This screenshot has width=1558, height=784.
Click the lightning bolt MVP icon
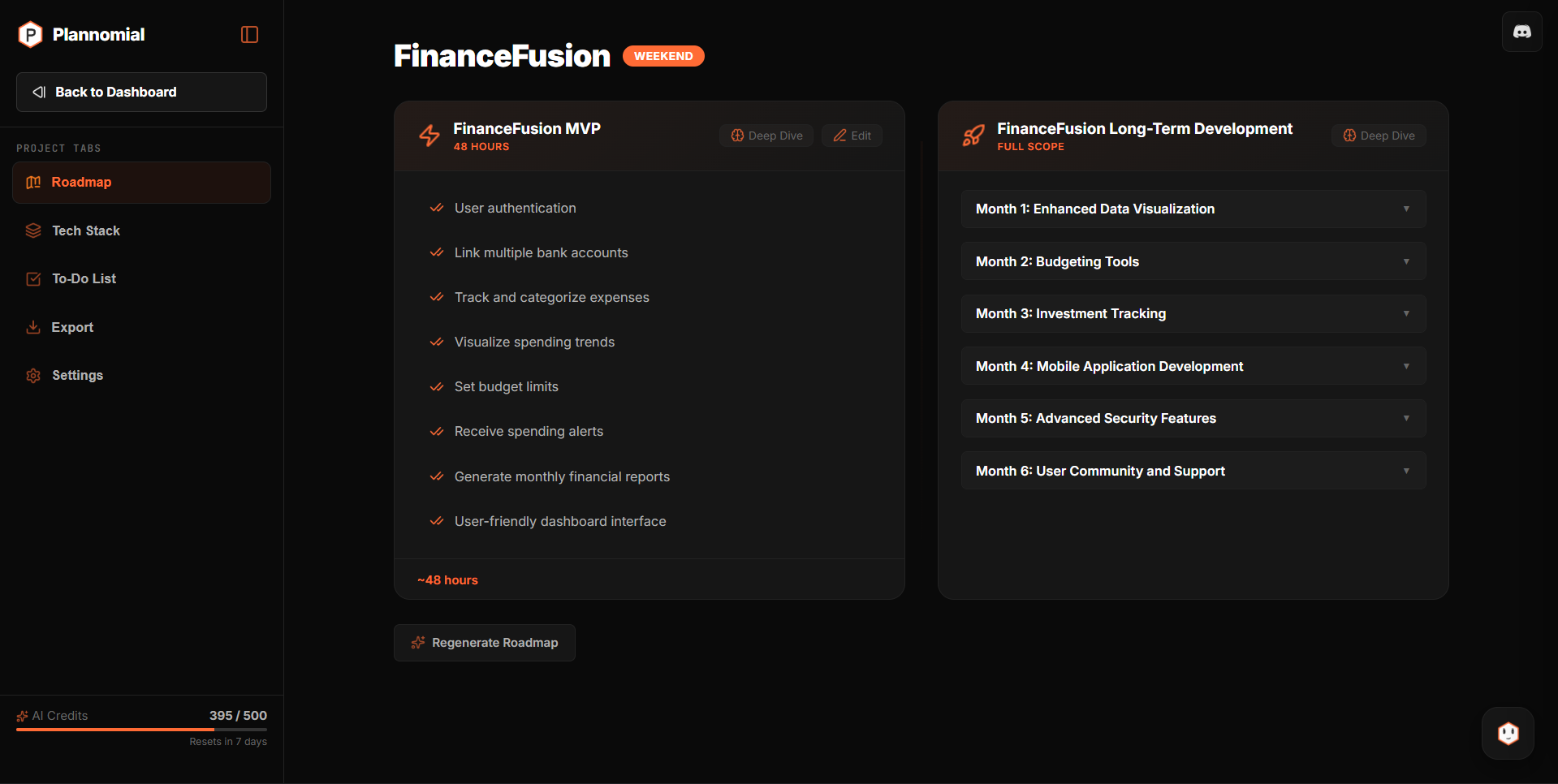click(x=429, y=136)
